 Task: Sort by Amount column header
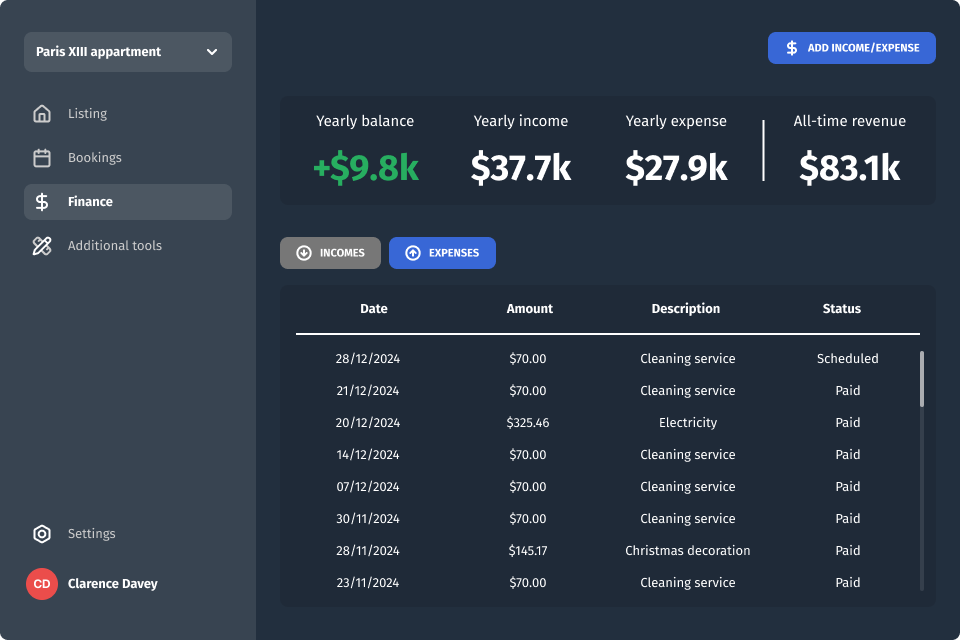(x=530, y=309)
